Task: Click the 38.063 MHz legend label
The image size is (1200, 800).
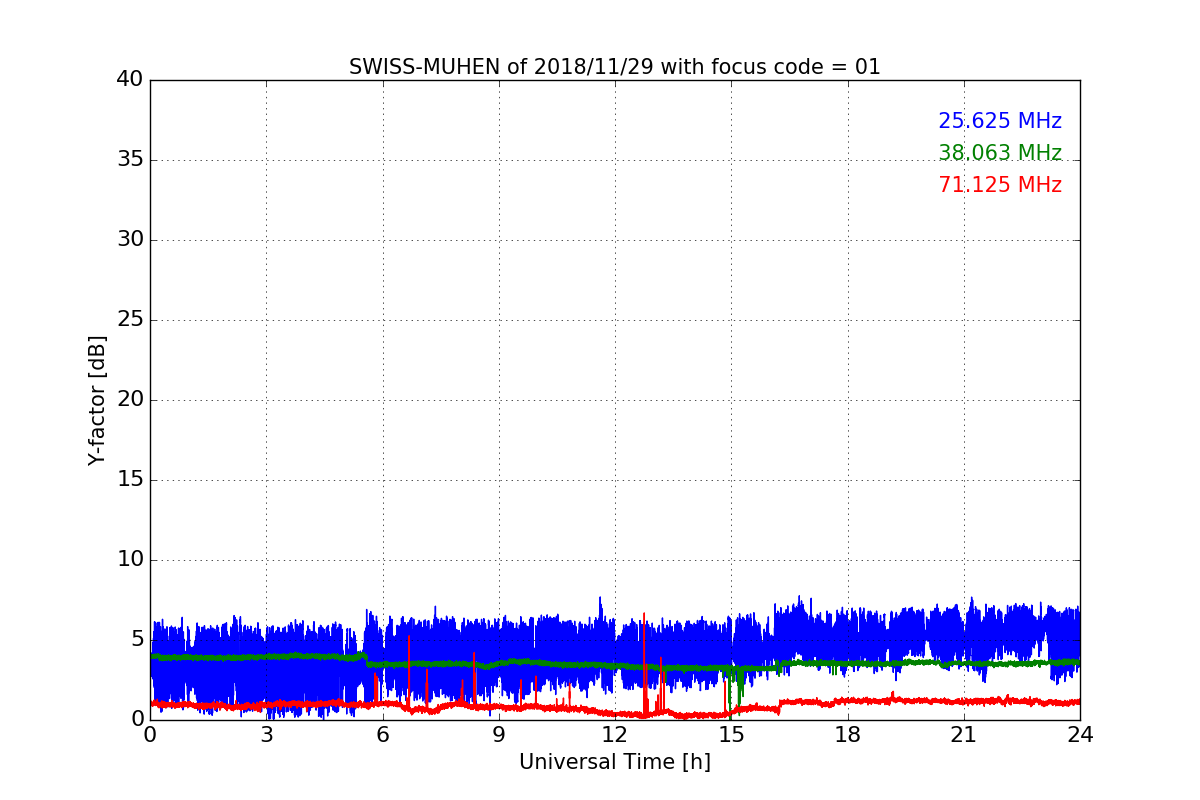Action: point(1000,153)
